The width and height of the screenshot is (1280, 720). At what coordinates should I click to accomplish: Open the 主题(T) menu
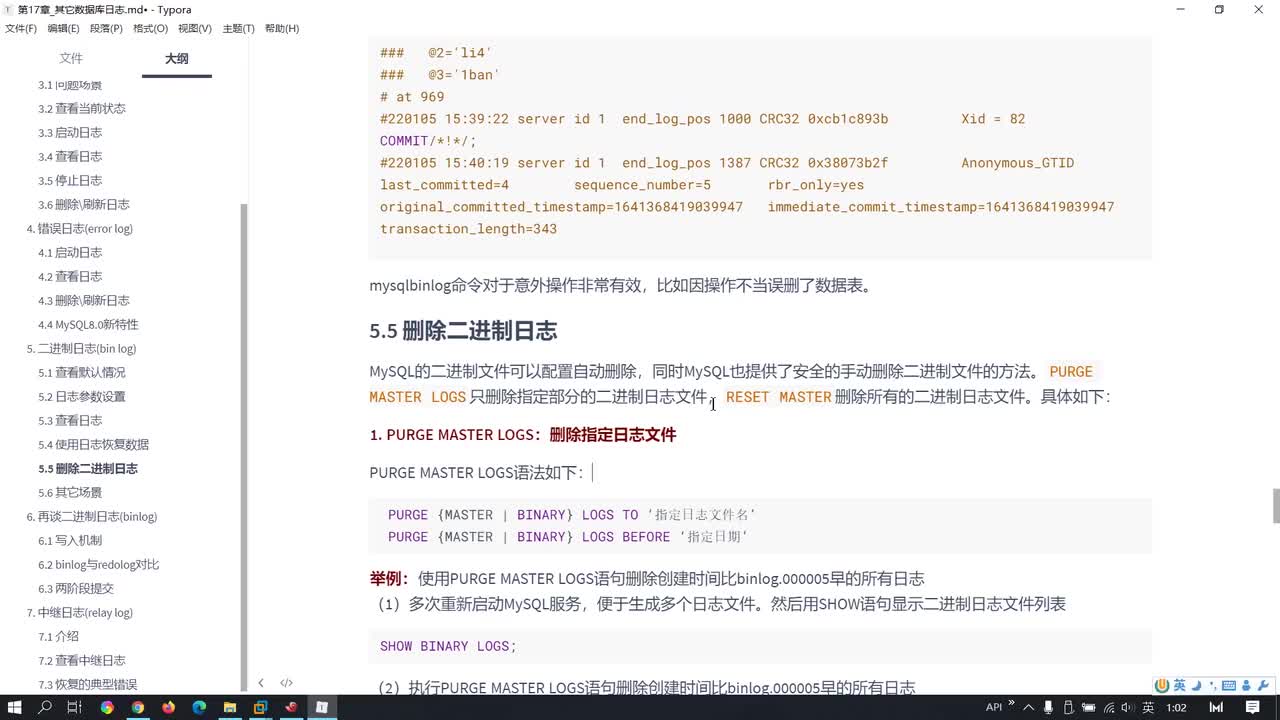[238, 29]
